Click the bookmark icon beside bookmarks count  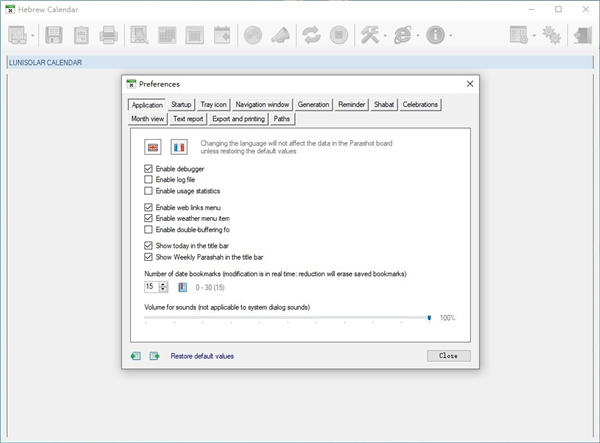tap(183, 287)
